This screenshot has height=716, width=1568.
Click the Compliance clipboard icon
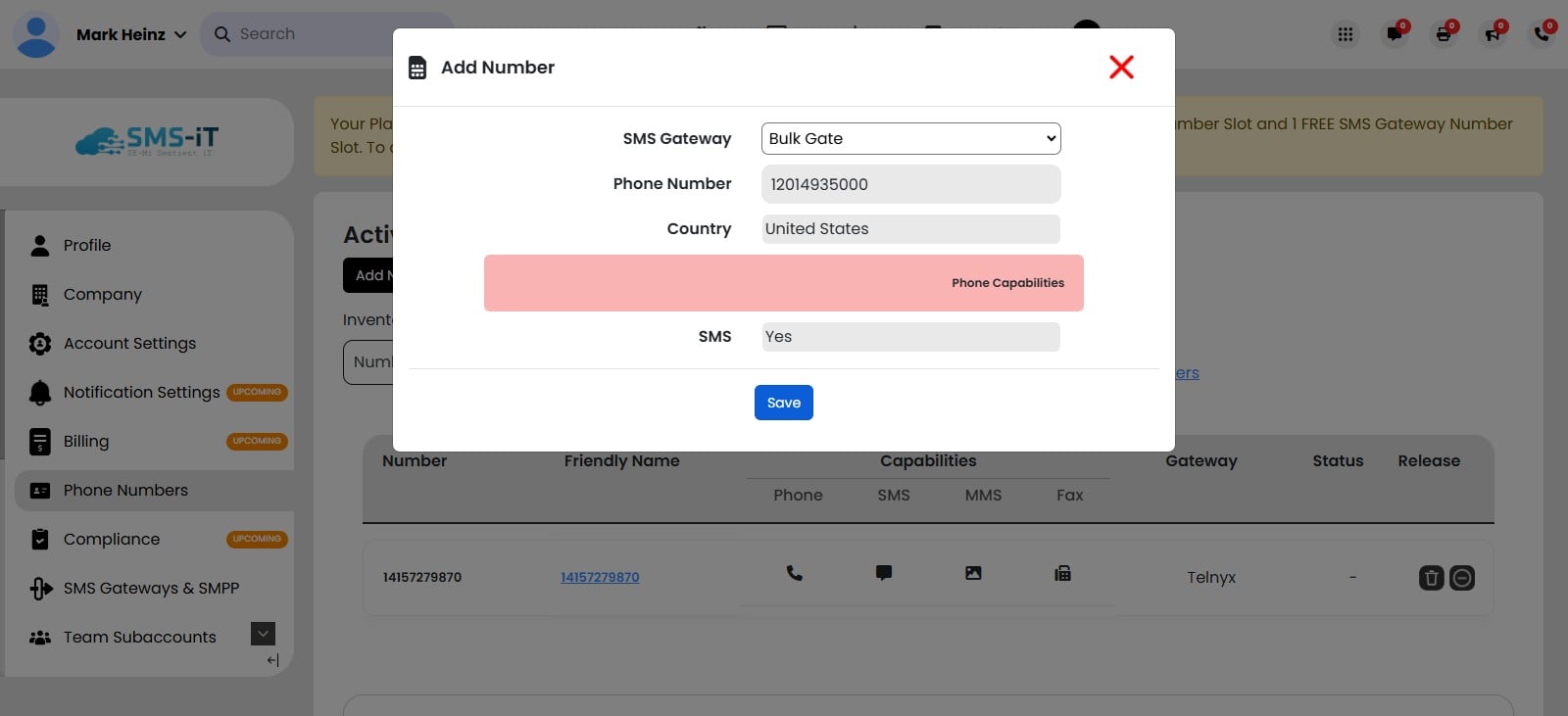coord(40,539)
